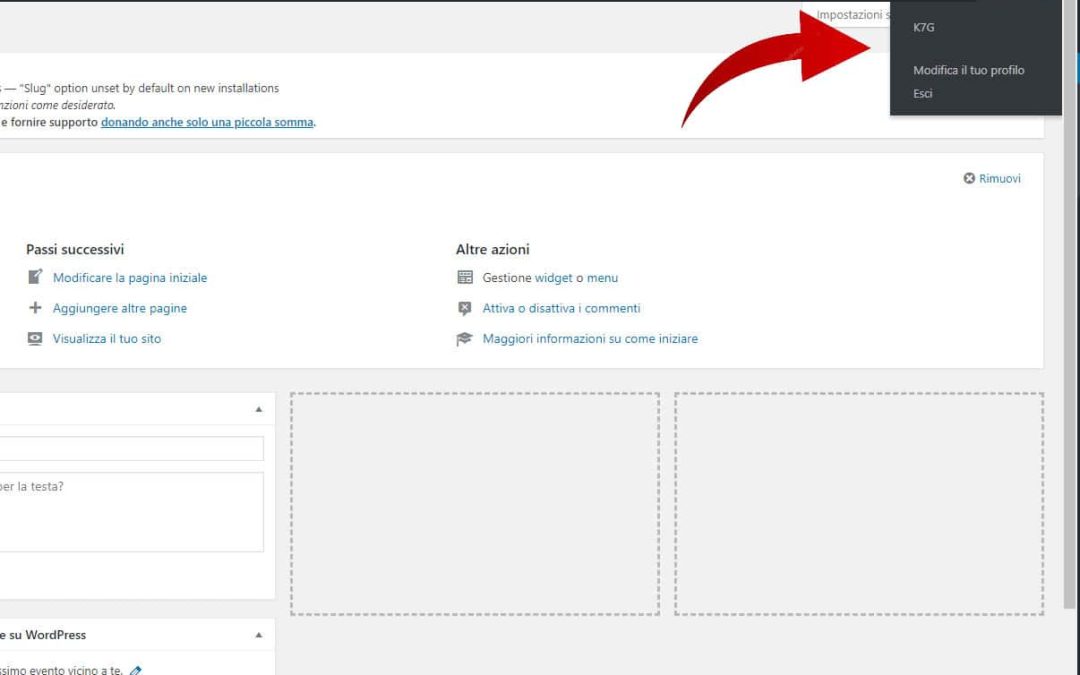Click the vertical scrollbar on the right edge
This screenshot has width=1080, height=675.
(1071, 300)
